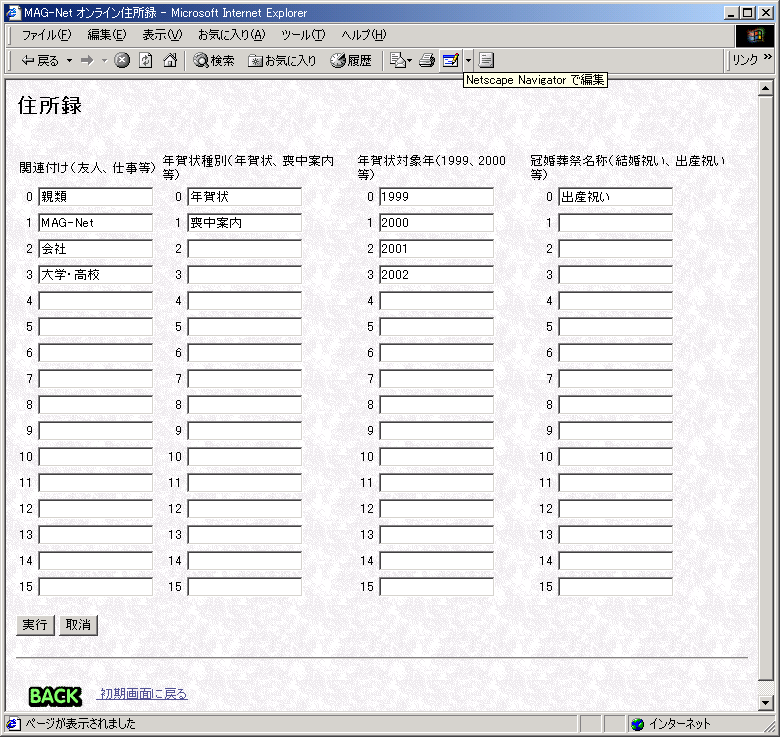Click the input field containing 出産祝い

coord(615,197)
